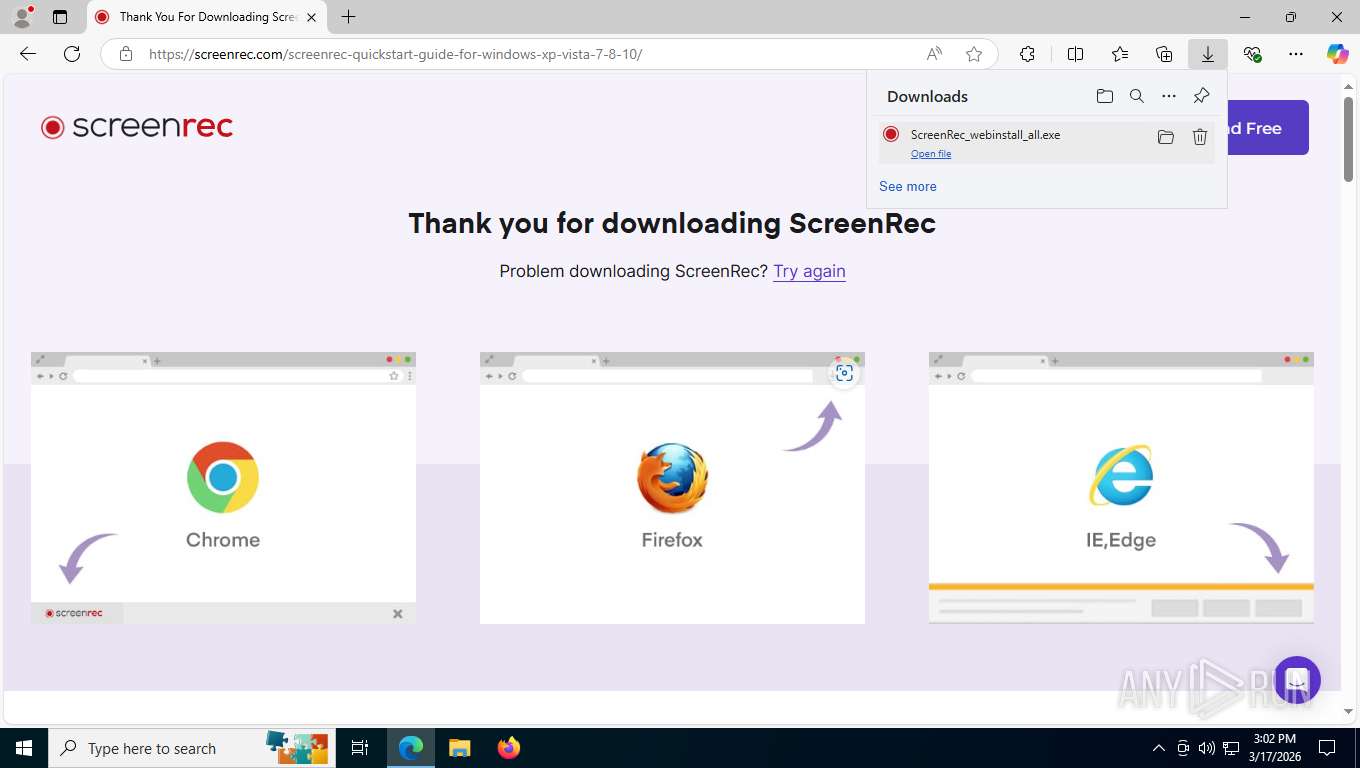Launch Firefox from taskbar
The width and height of the screenshot is (1360, 768).
pos(508,748)
